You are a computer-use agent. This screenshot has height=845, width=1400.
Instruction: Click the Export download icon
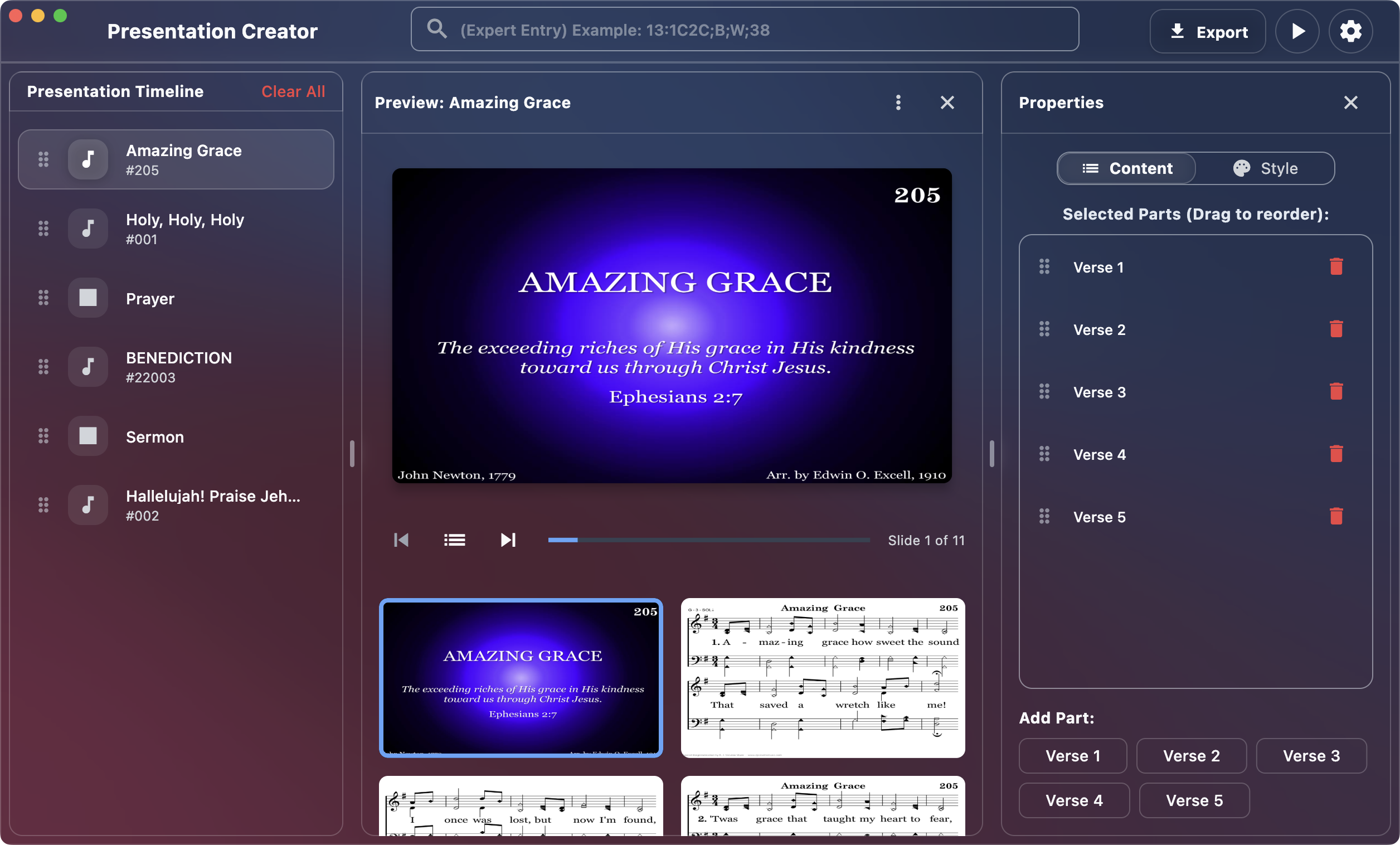pyautogui.click(x=1178, y=32)
